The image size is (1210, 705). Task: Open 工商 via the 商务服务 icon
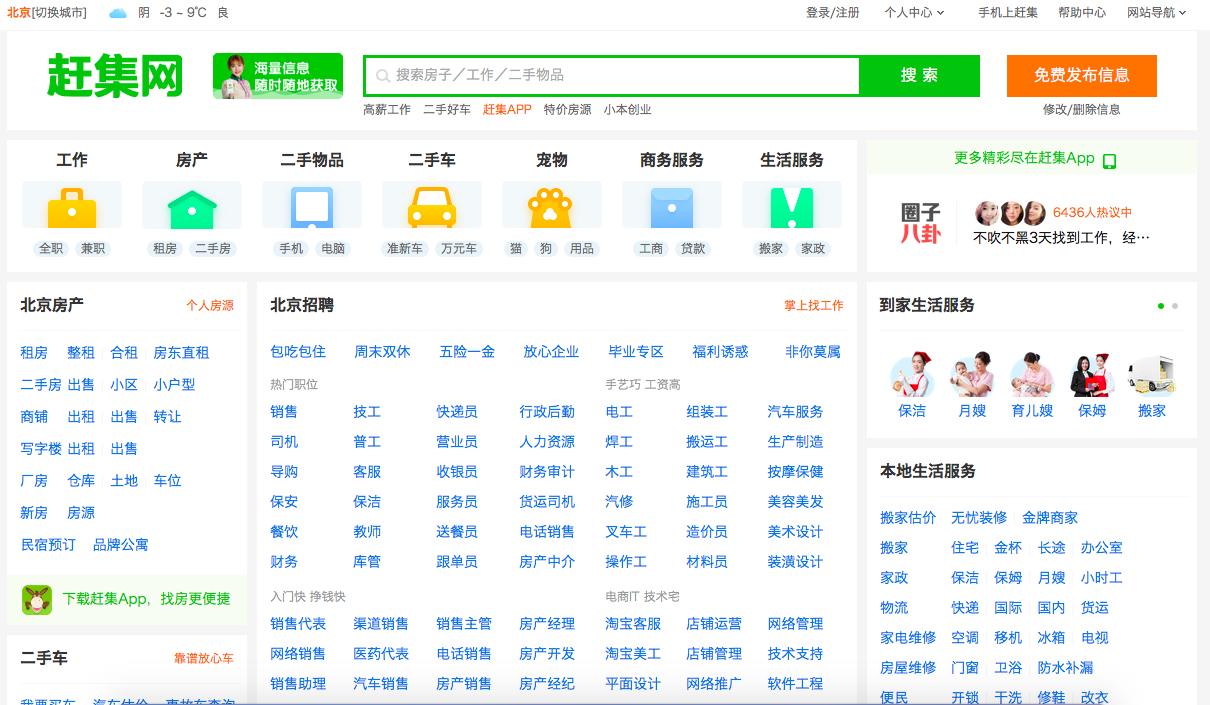(671, 207)
